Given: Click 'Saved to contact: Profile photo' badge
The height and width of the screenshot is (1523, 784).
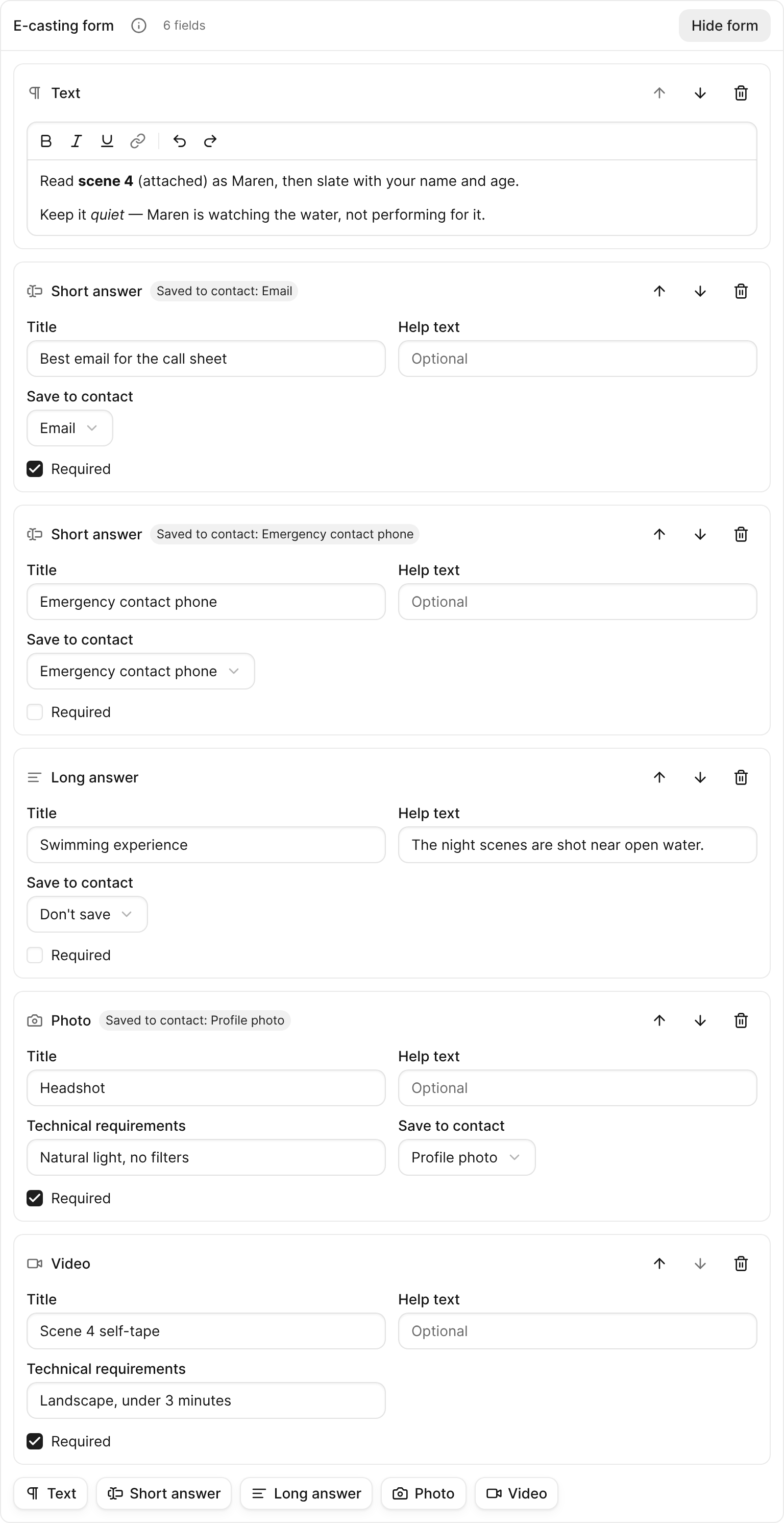Looking at the screenshot, I should pyautogui.click(x=195, y=1020).
